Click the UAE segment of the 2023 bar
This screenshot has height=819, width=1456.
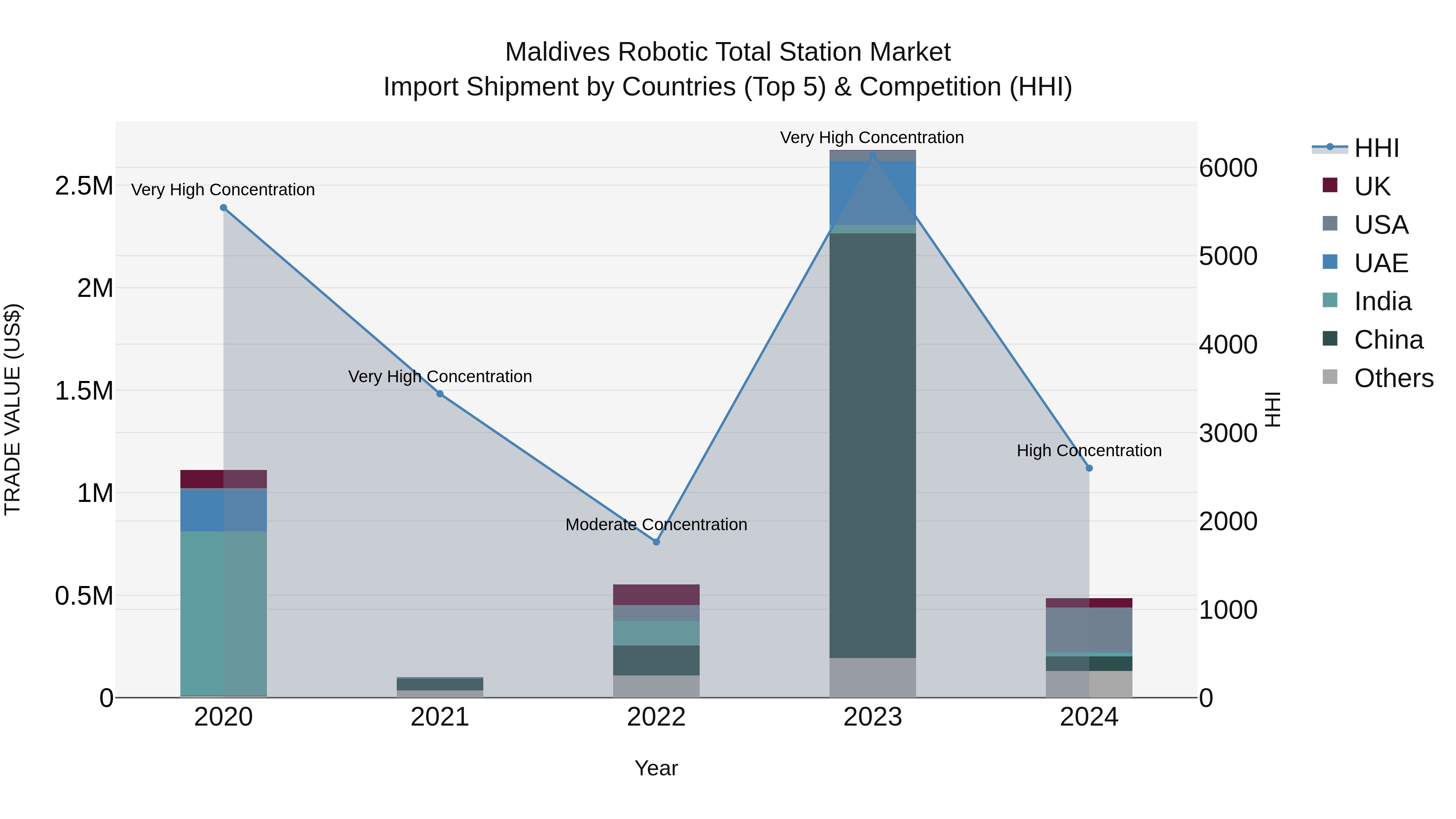click(x=873, y=193)
